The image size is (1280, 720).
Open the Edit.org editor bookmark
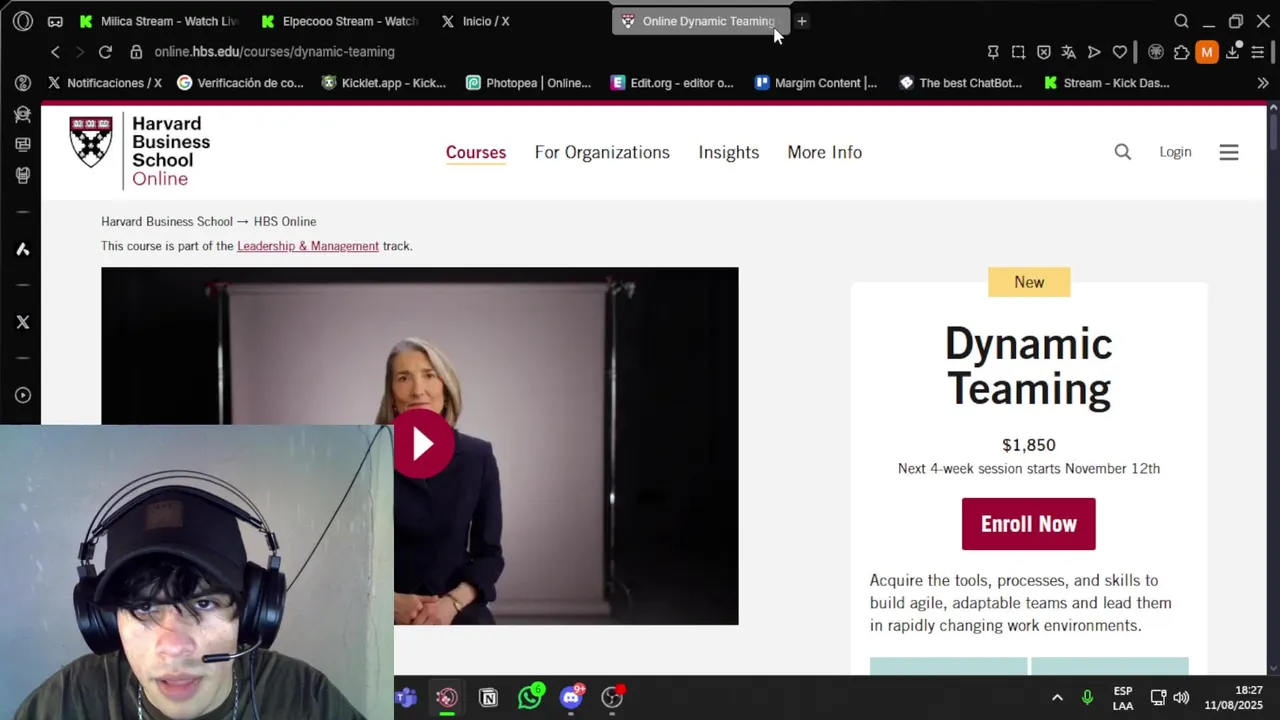(x=672, y=83)
